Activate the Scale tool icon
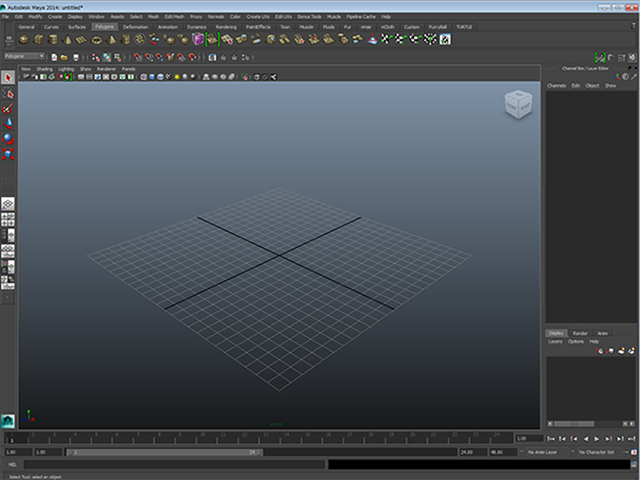640x480 pixels. (x=8, y=154)
